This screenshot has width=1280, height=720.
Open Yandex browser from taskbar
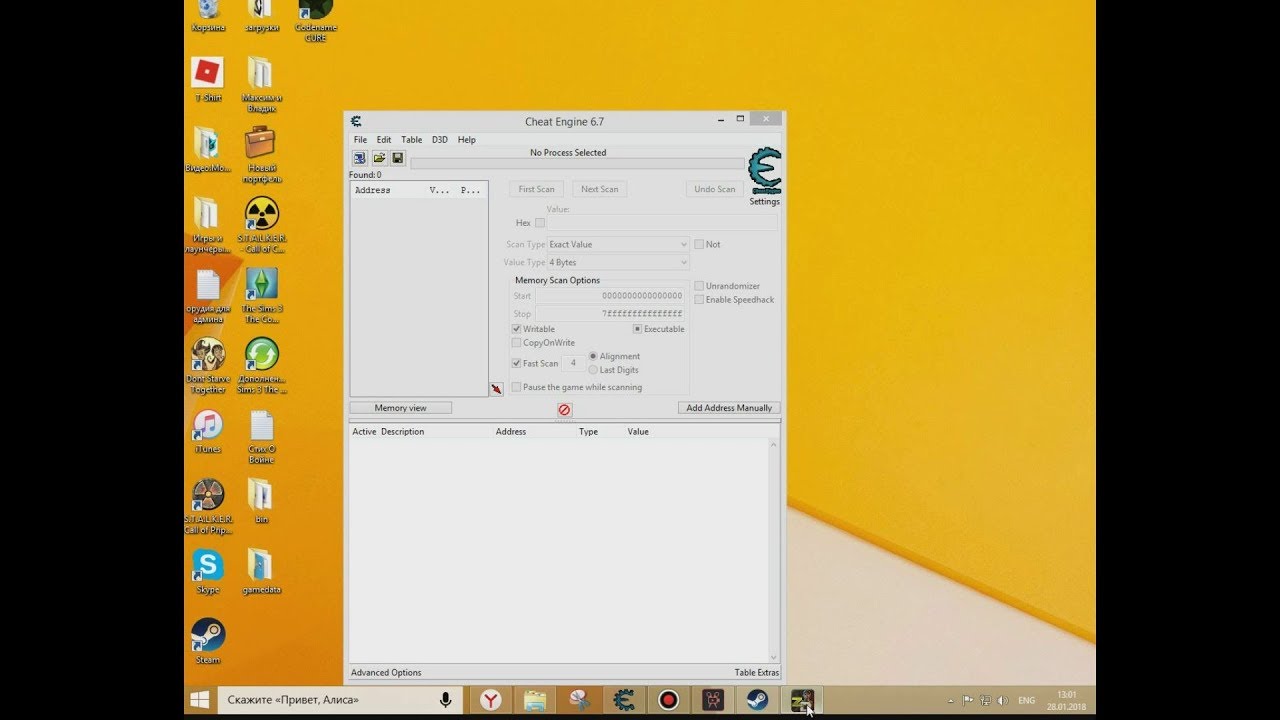(490, 700)
